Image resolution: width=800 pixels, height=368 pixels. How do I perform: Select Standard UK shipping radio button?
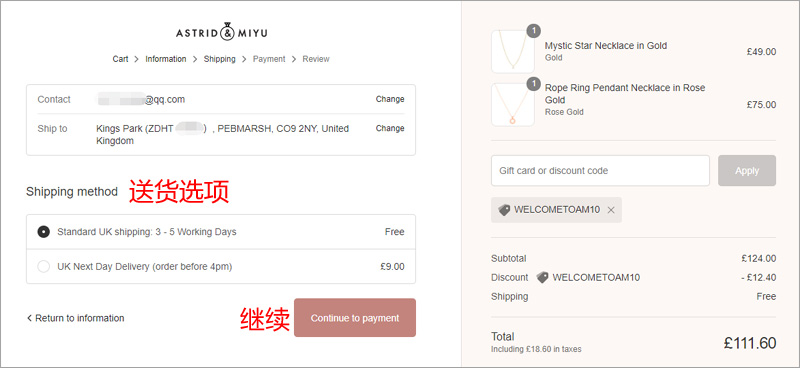click(44, 232)
